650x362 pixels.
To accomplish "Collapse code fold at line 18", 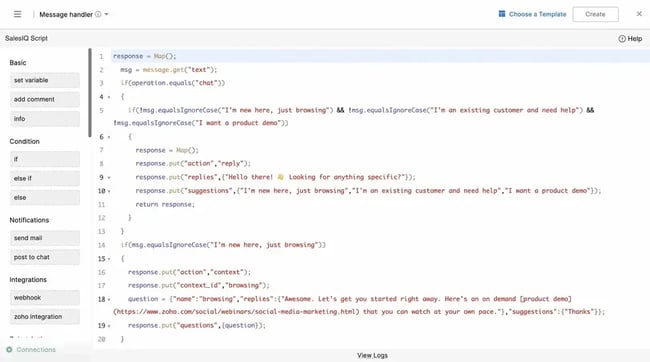I will 109,299.
